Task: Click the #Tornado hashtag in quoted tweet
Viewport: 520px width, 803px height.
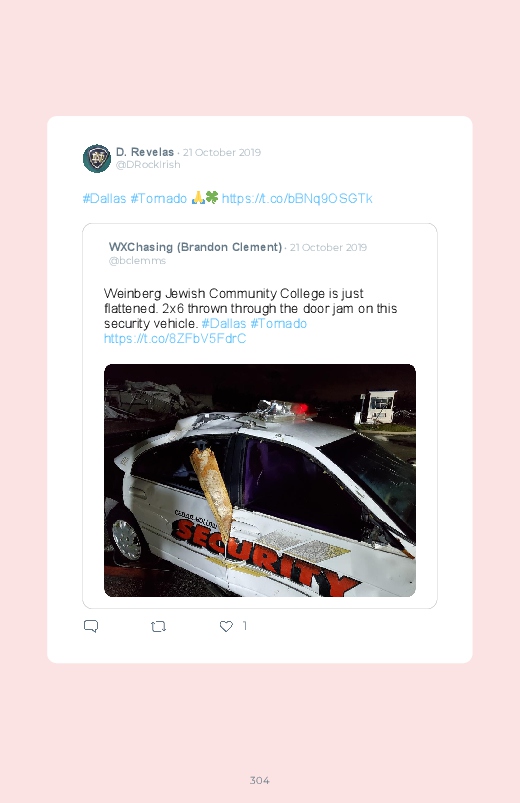Action: pos(278,324)
